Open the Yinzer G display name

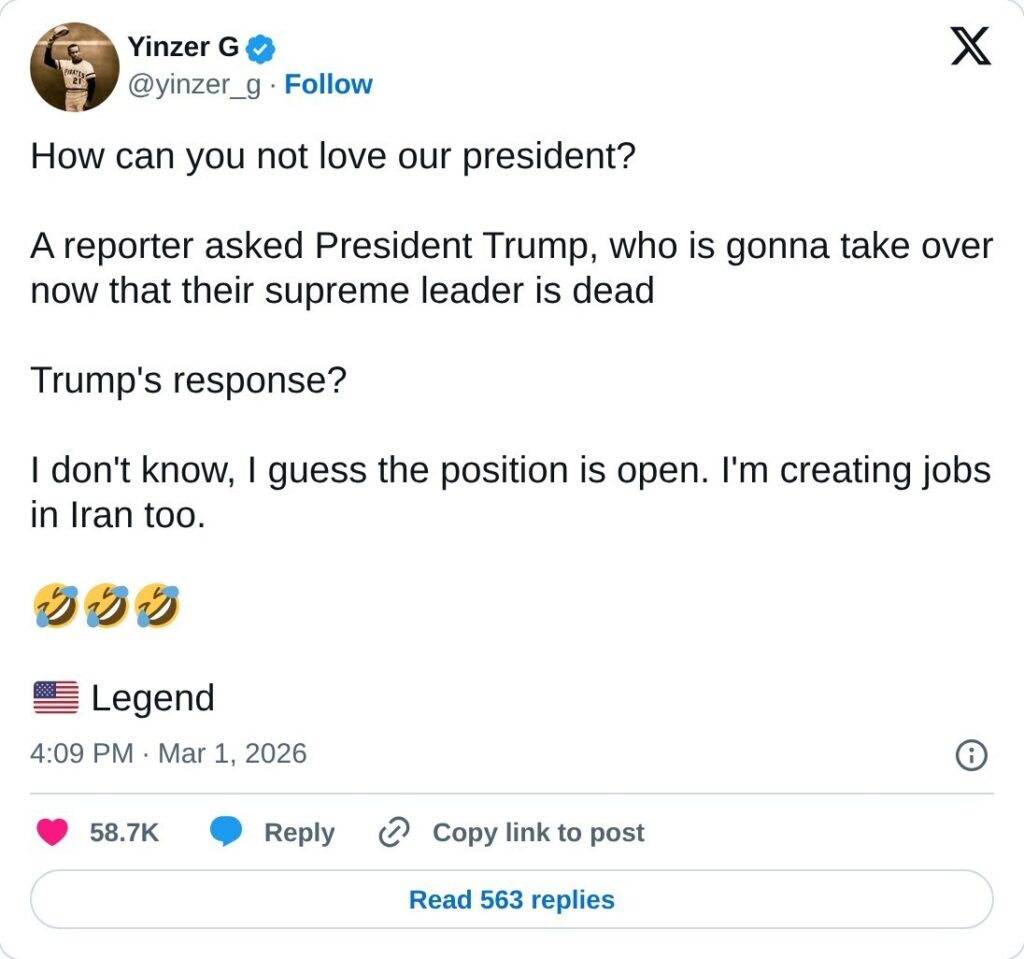coord(183,46)
